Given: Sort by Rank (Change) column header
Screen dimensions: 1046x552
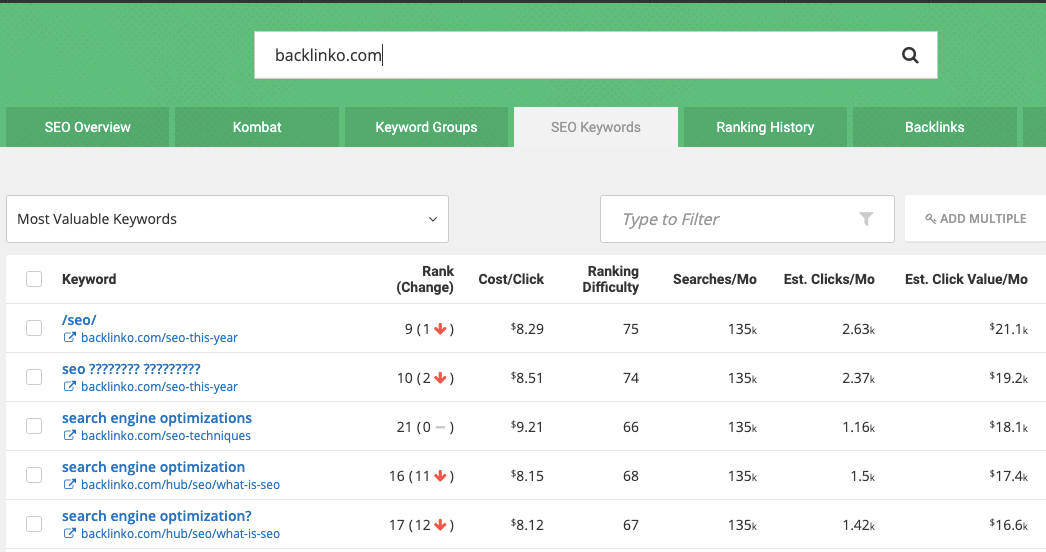Looking at the screenshot, I should click(x=425, y=279).
